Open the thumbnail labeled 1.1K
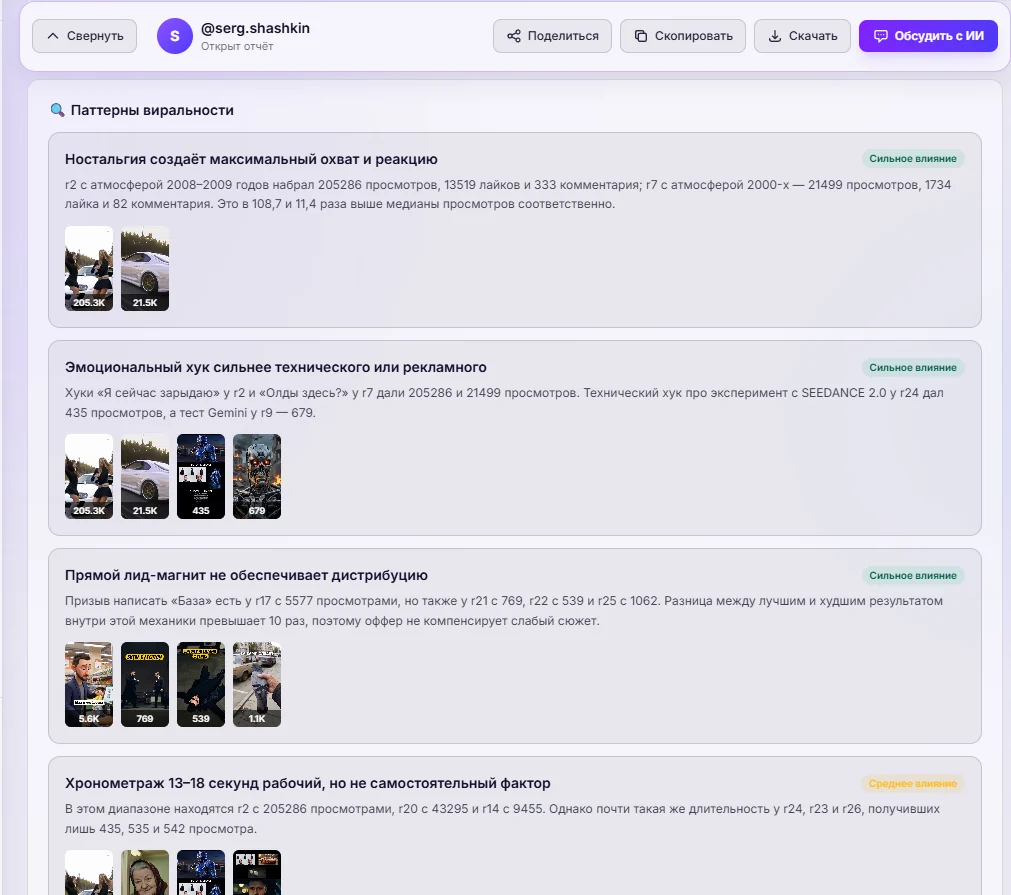 click(257, 684)
